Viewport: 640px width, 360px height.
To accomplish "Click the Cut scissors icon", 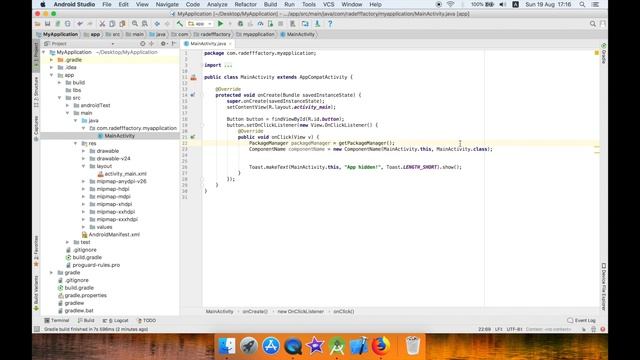I will click(102, 24).
